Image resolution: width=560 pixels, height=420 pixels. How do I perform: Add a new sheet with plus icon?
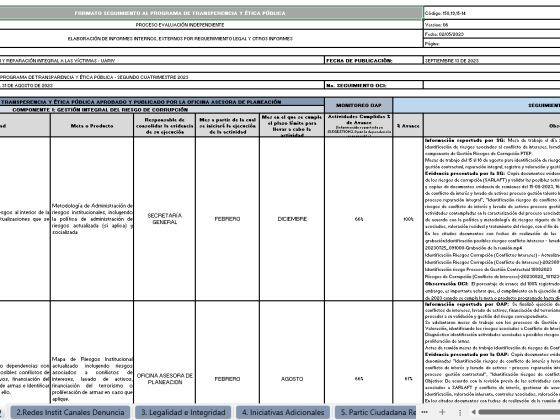tap(442, 412)
